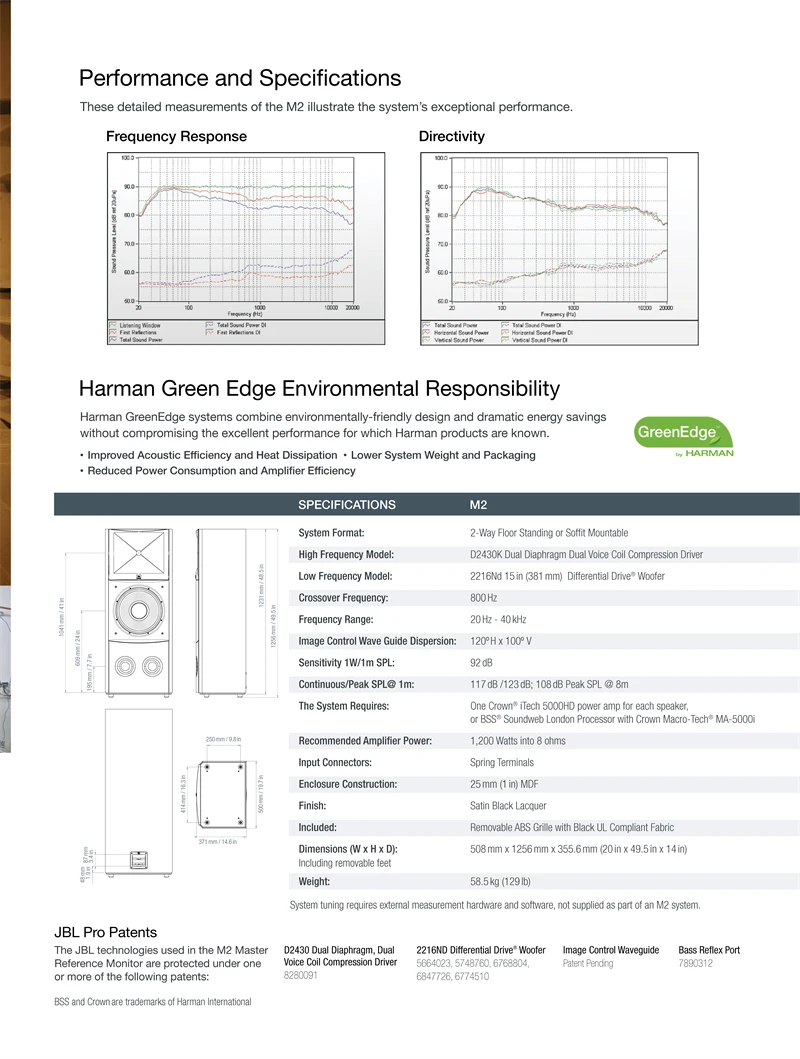This screenshot has width=800, height=1059.
Task: Click the 8280091 patent number
Action: coord(300,976)
